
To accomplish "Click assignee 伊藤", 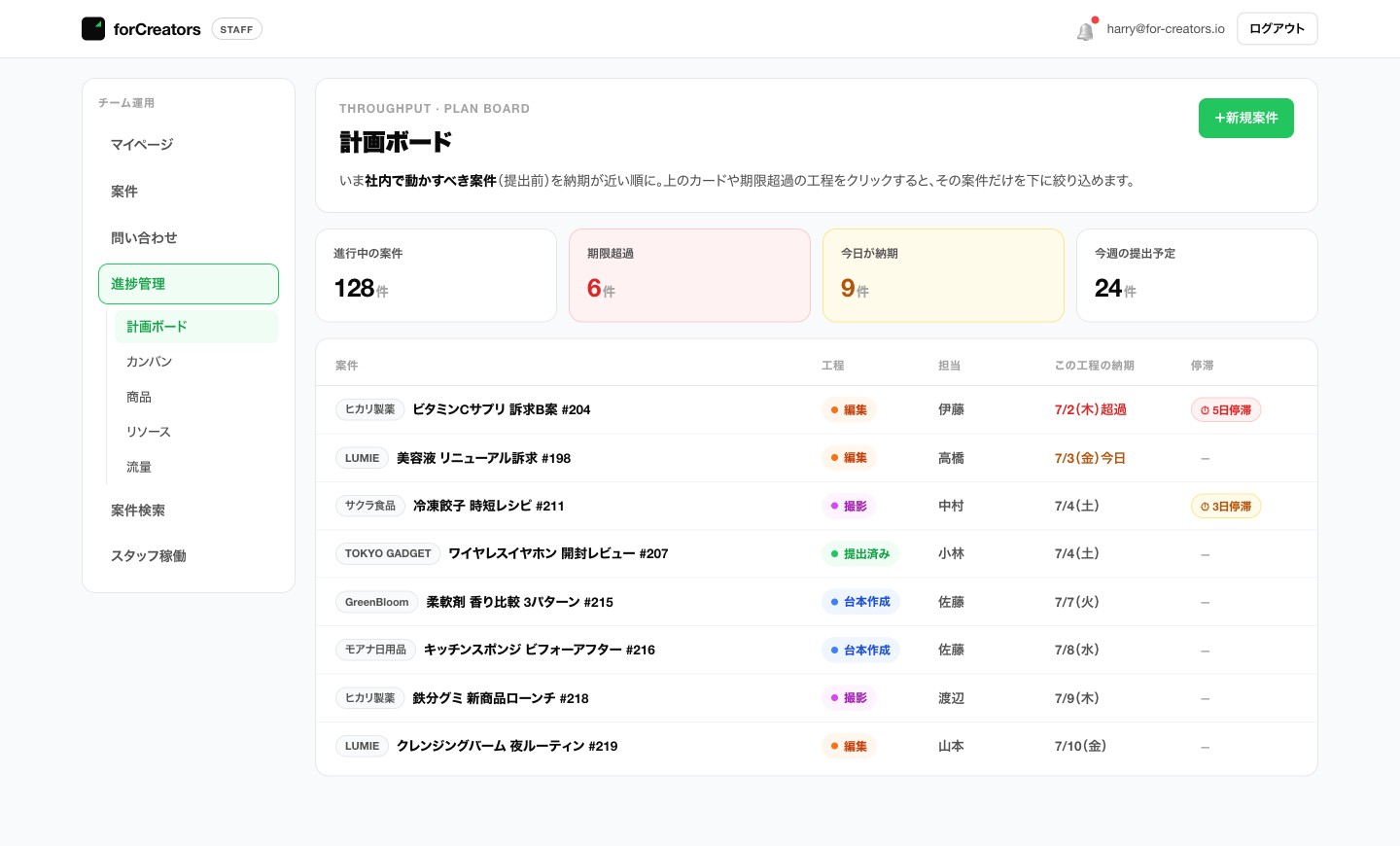I will click(x=951, y=409).
